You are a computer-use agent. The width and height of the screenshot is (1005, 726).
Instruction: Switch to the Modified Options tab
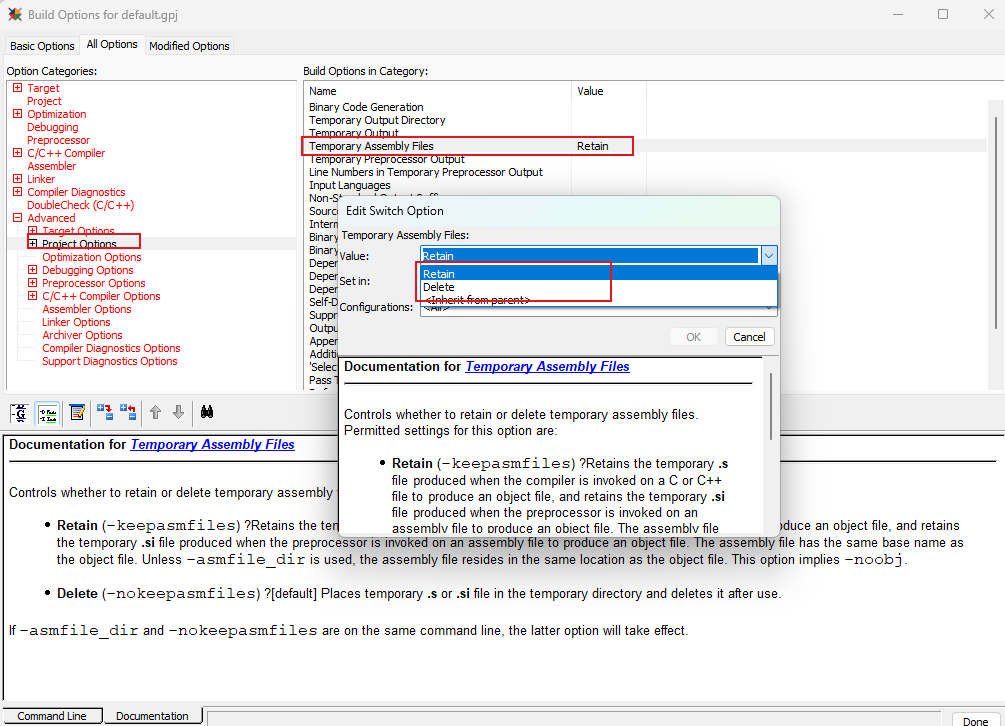pyautogui.click(x=189, y=46)
